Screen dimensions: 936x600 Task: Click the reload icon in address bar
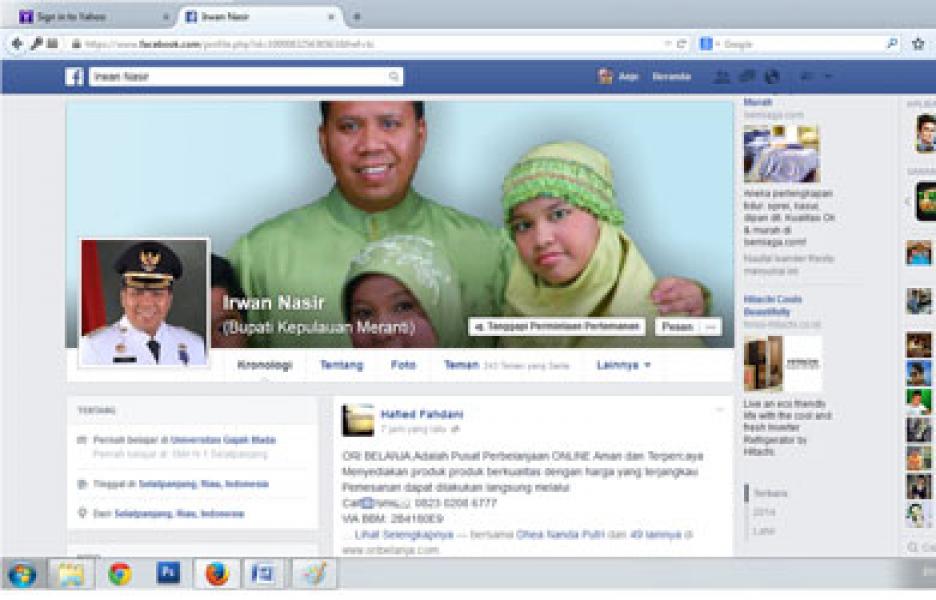click(681, 44)
